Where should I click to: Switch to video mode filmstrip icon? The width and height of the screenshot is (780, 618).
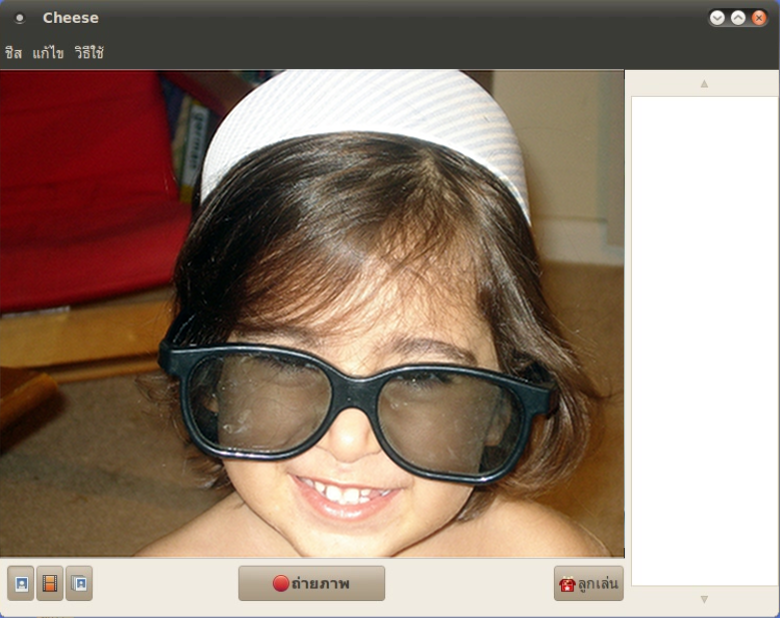pyautogui.click(x=50, y=583)
